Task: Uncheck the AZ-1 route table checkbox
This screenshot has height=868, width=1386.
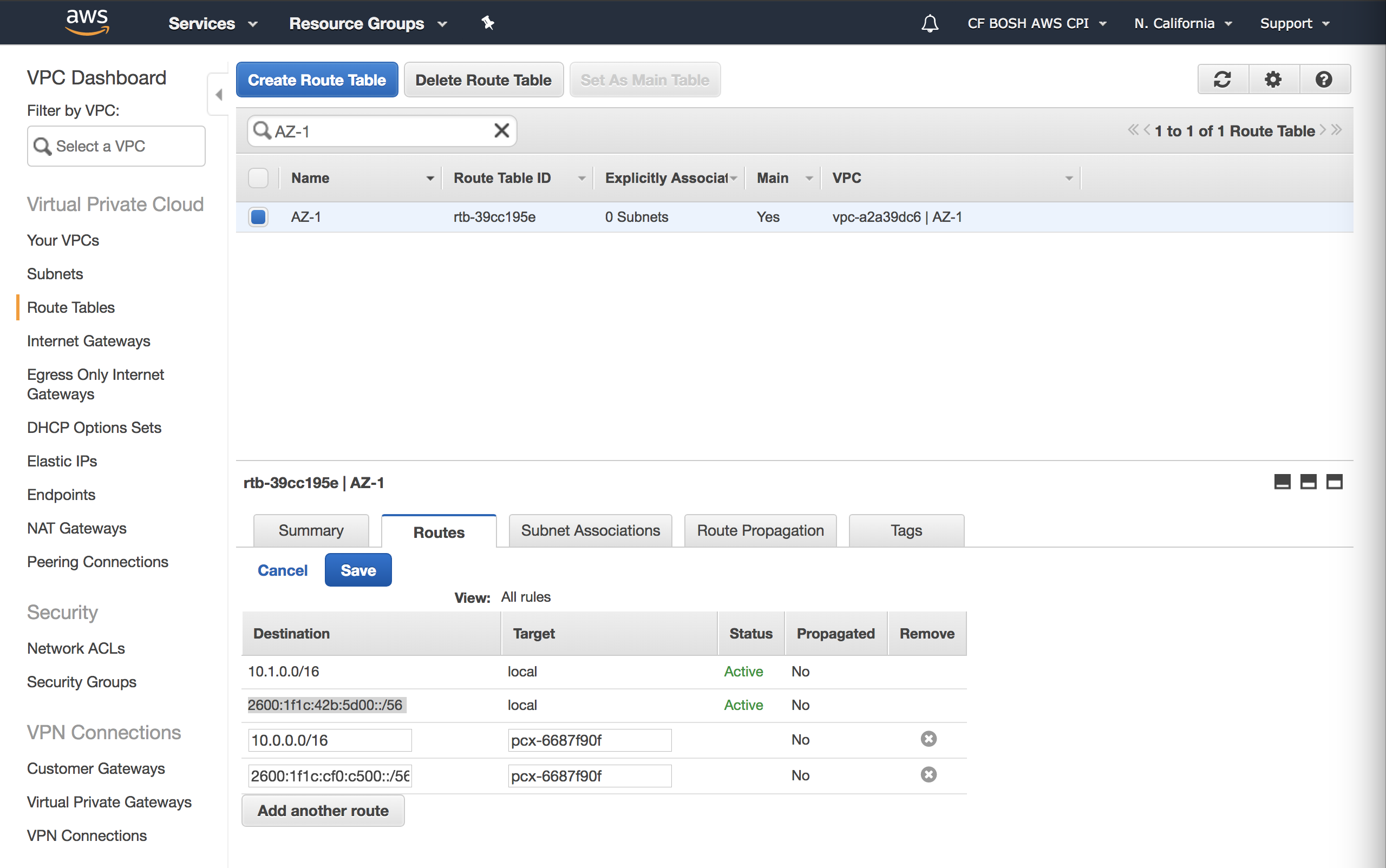Action: pos(258,217)
